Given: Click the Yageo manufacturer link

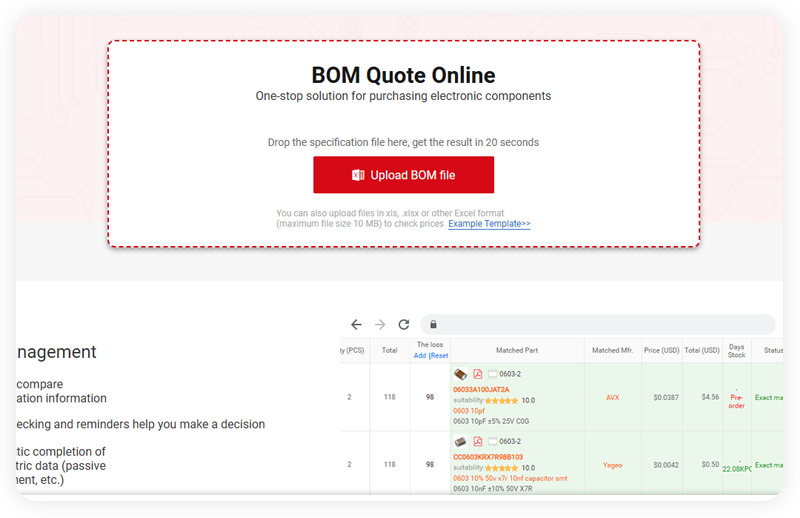Looking at the screenshot, I should tap(613, 465).
